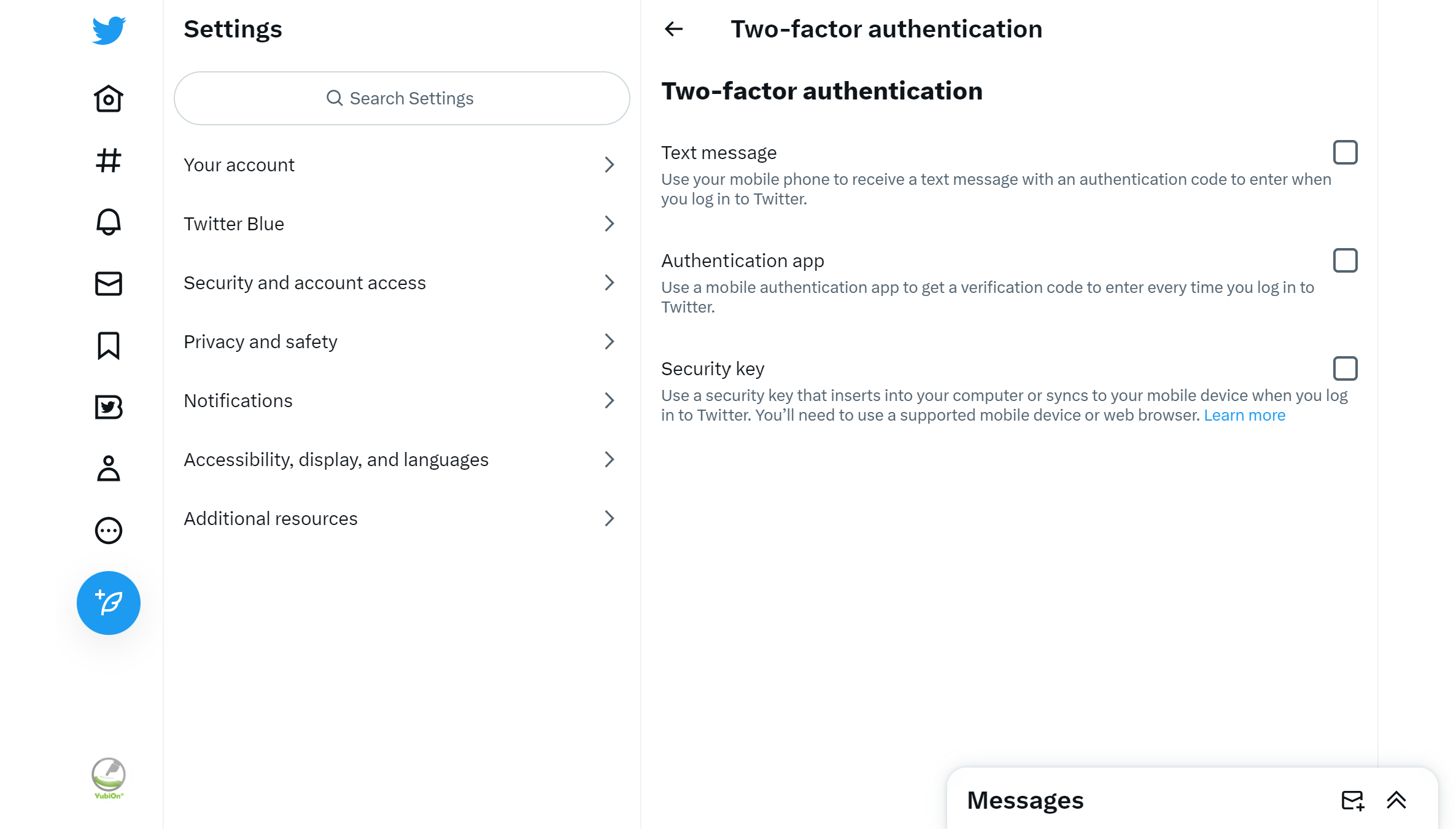The width and height of the screenshot is (1456, 829).
Task: Open Messages envelope icon in sidebar
Action: (109, 284)
